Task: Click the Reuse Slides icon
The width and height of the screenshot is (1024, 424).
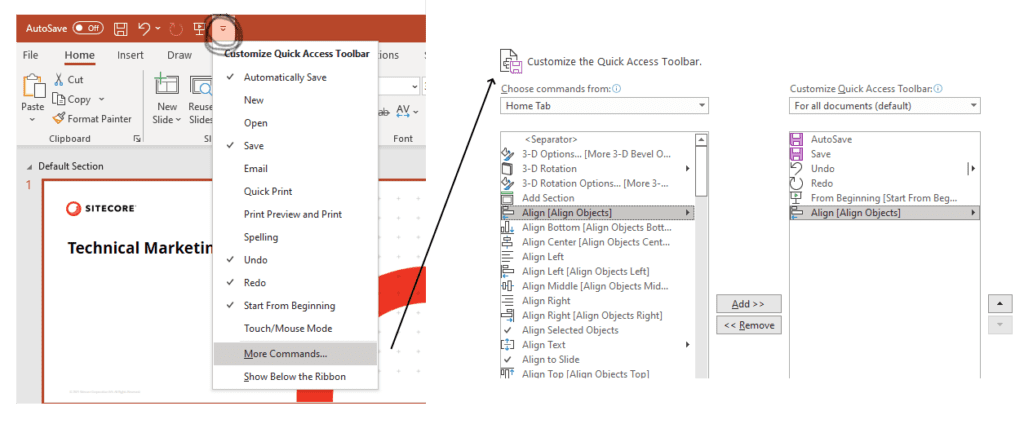Action: pyautogui.click(x=201, y=86)
